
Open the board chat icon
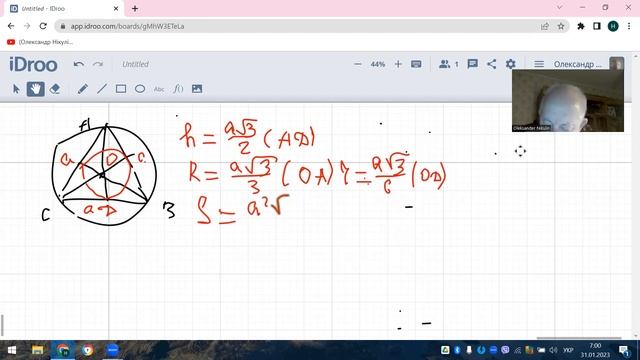[473, 64]
